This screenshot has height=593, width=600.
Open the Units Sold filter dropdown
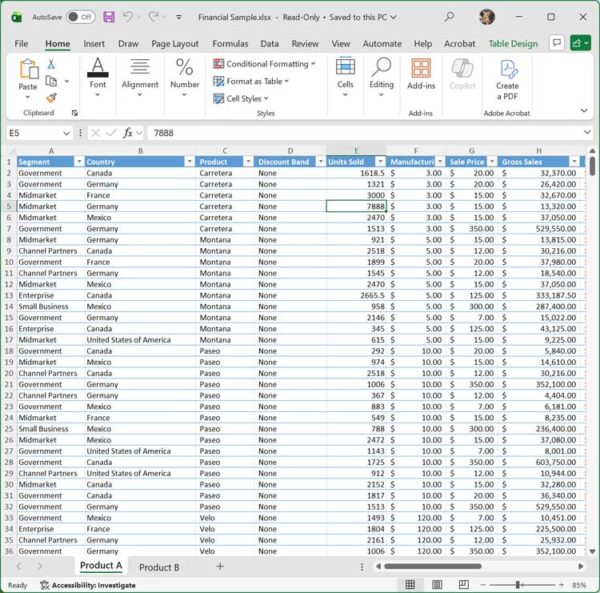pos(380,162)
